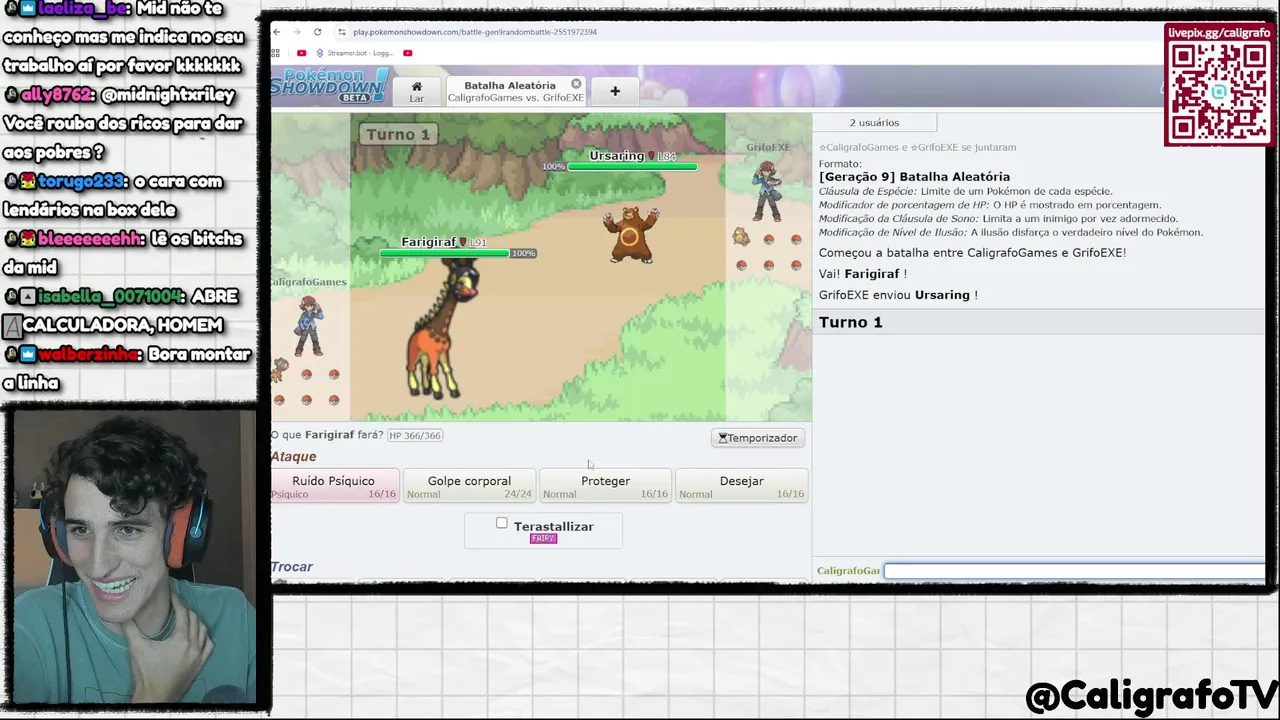
Task: Close the Batalha Aleatória tab with X
Action: click(576, 84)
